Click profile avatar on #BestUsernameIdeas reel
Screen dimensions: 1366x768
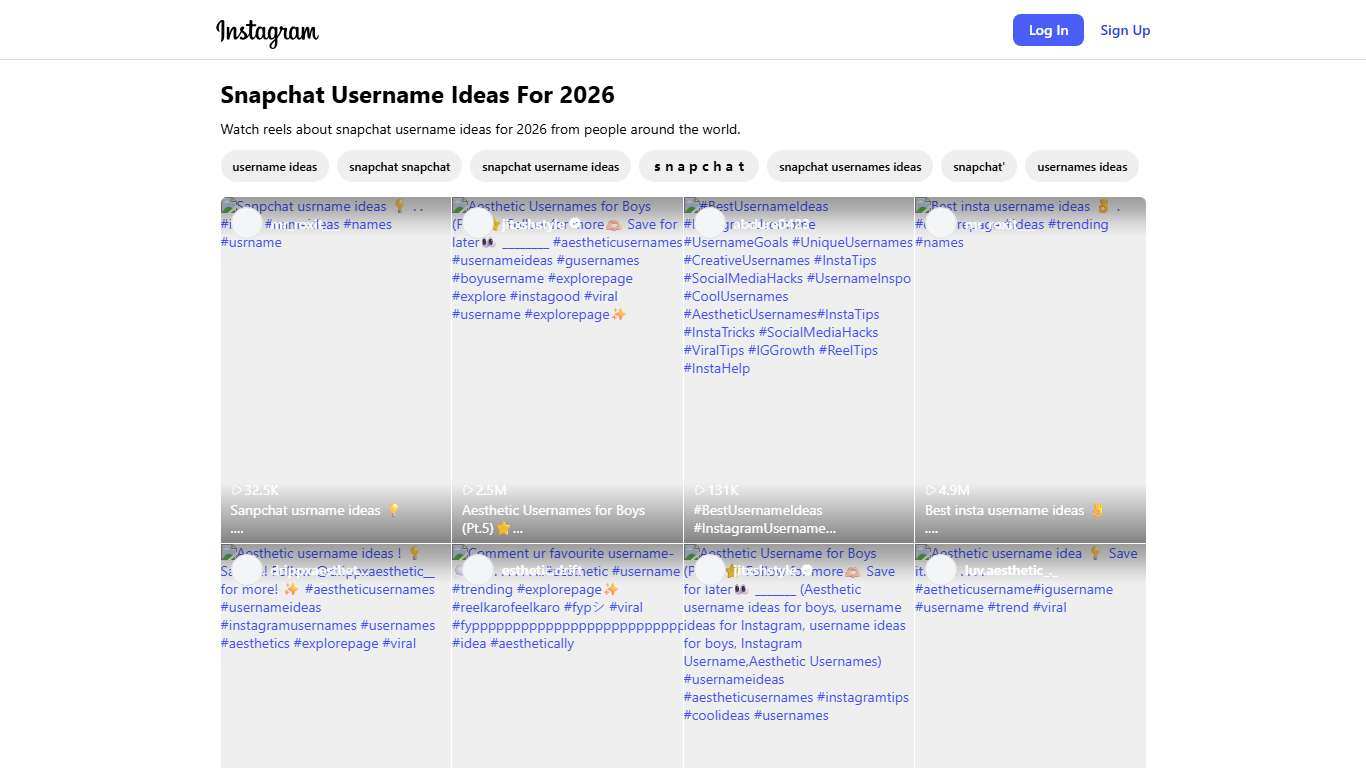click(x=709, y=223)
